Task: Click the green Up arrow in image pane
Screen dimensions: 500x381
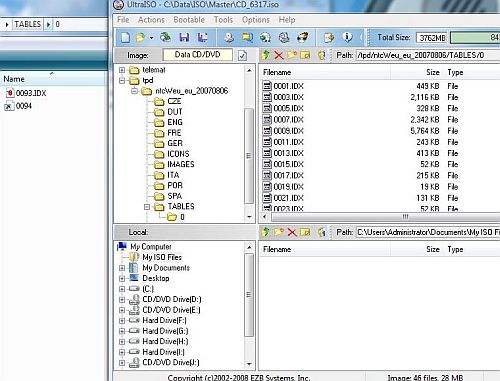Action: click(266, 55)
